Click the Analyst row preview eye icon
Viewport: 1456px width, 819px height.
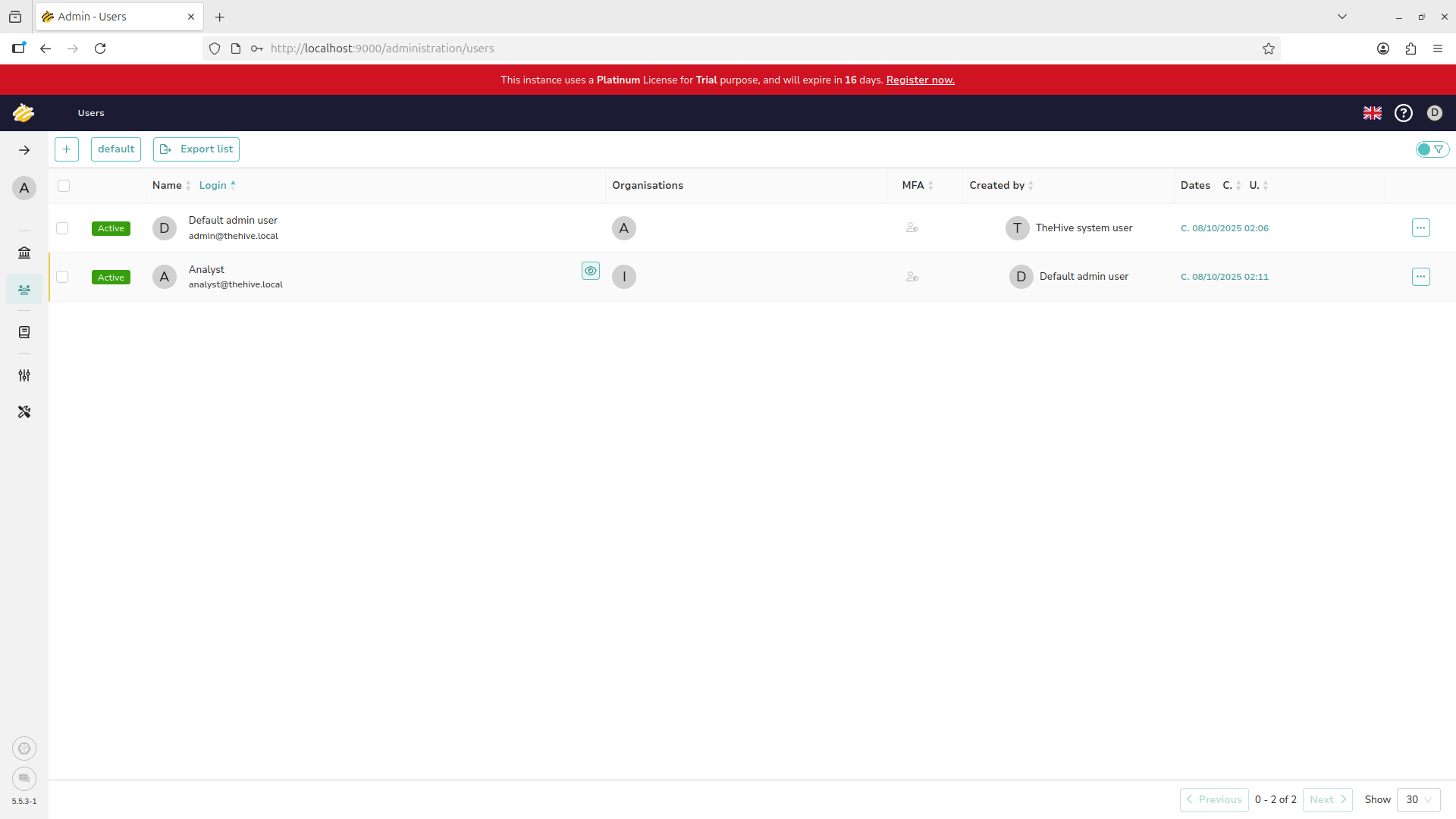point(590,271)
